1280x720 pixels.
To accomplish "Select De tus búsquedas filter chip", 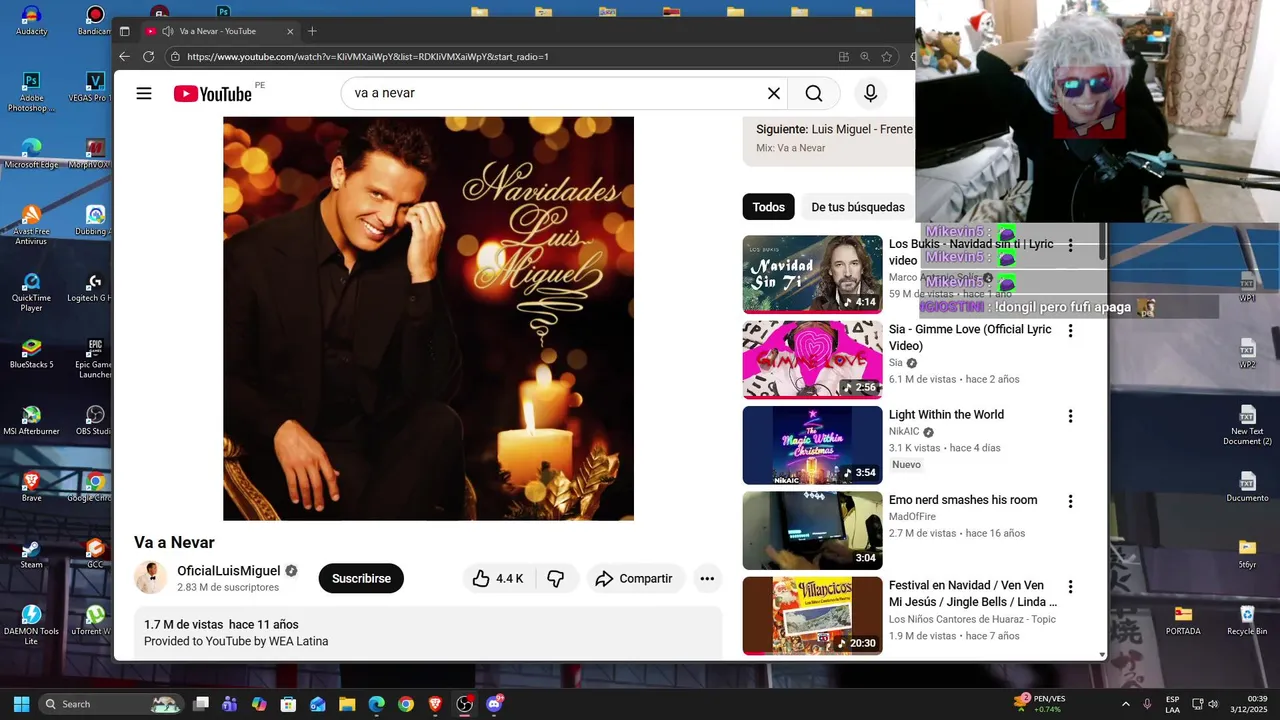I will [857, 207].
